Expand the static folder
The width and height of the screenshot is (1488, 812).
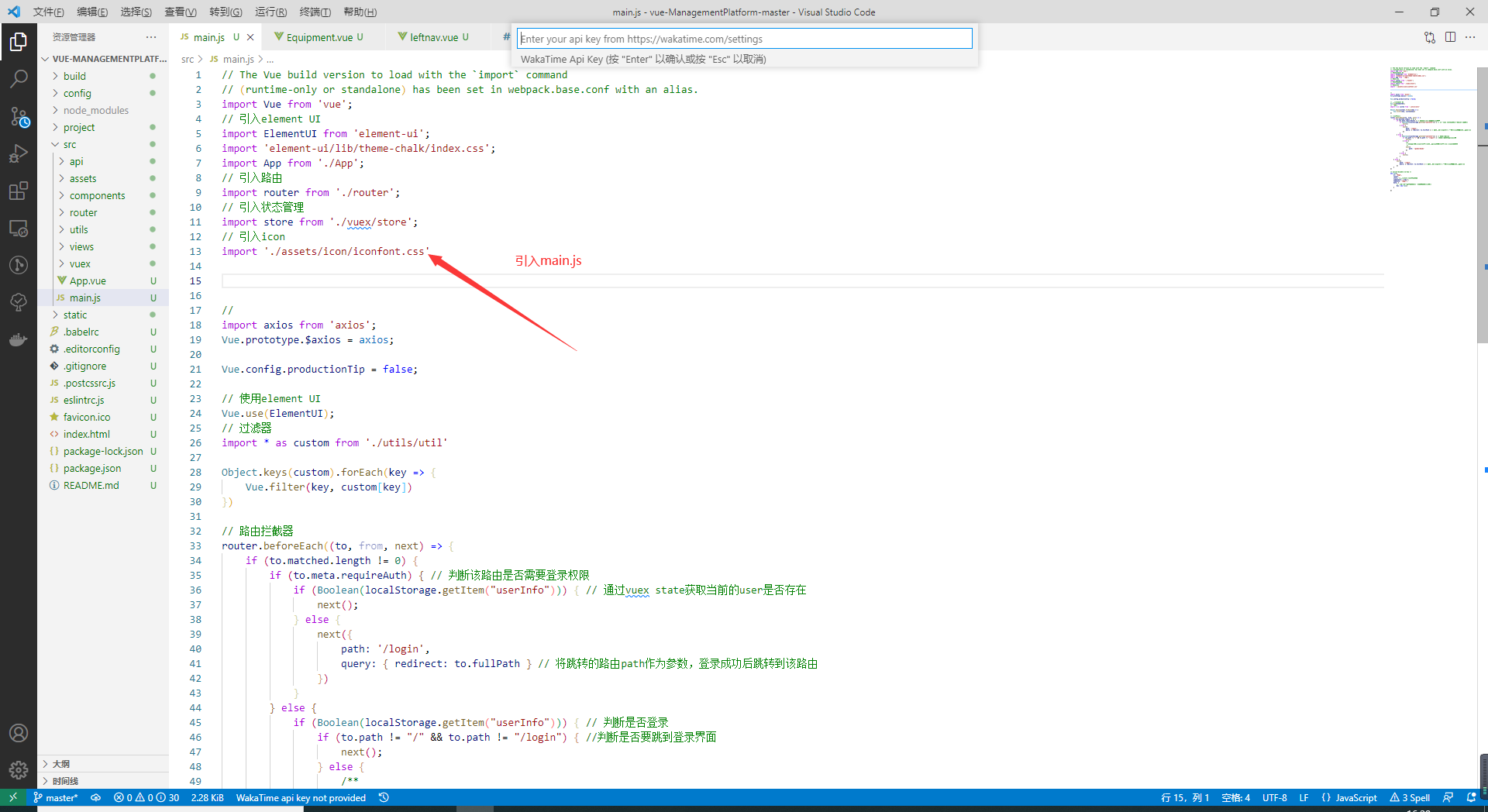[103, 315]
